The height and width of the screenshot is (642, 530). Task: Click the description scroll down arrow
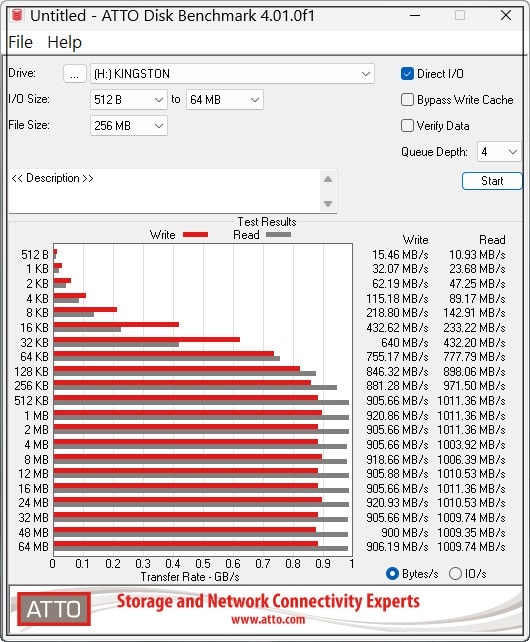[328, 203]
